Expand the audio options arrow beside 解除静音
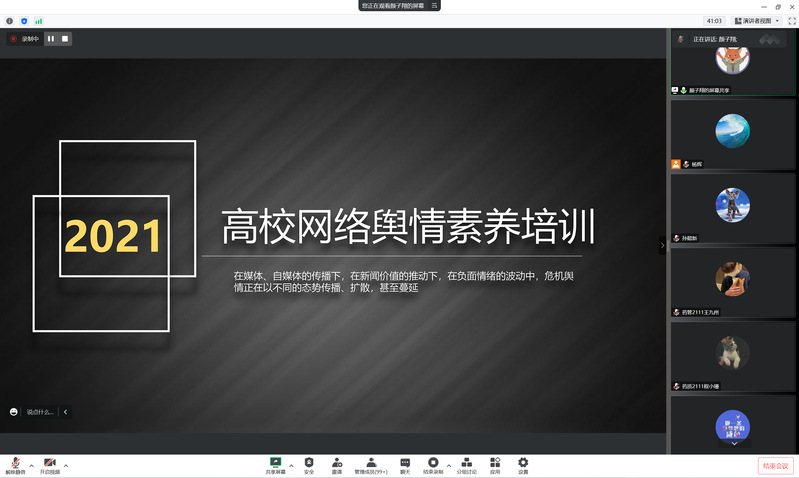The width and height of the screenshot is (799, 478). [x=31, y=465]
